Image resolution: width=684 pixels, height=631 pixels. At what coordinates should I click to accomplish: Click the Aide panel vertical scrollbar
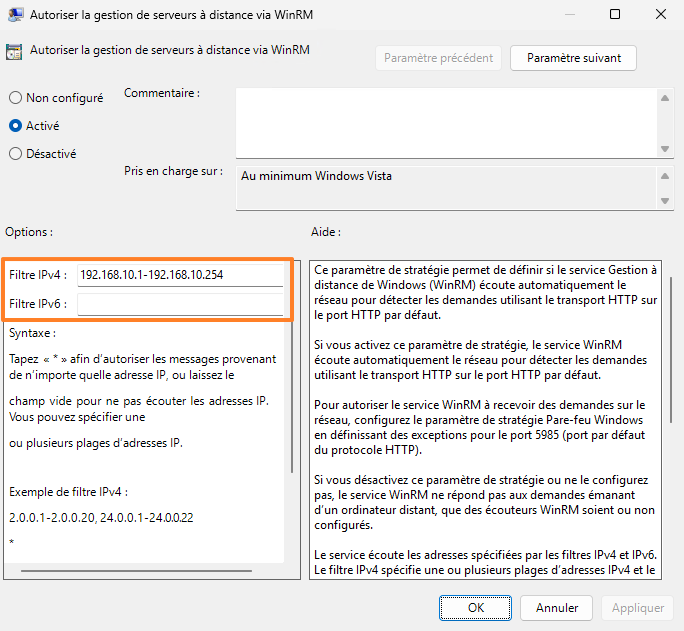[671, 350]
